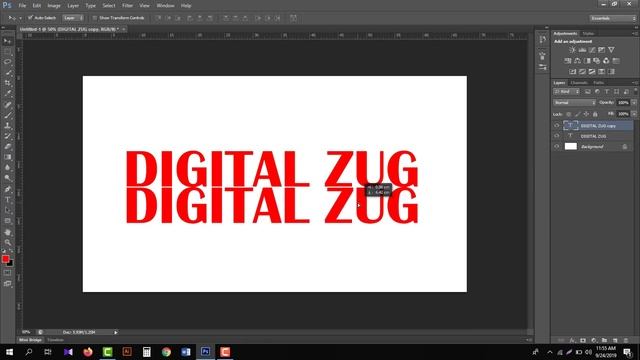The image size is (640, 360).
Task: Toggle lock image pixels
Action: (577, 114)
